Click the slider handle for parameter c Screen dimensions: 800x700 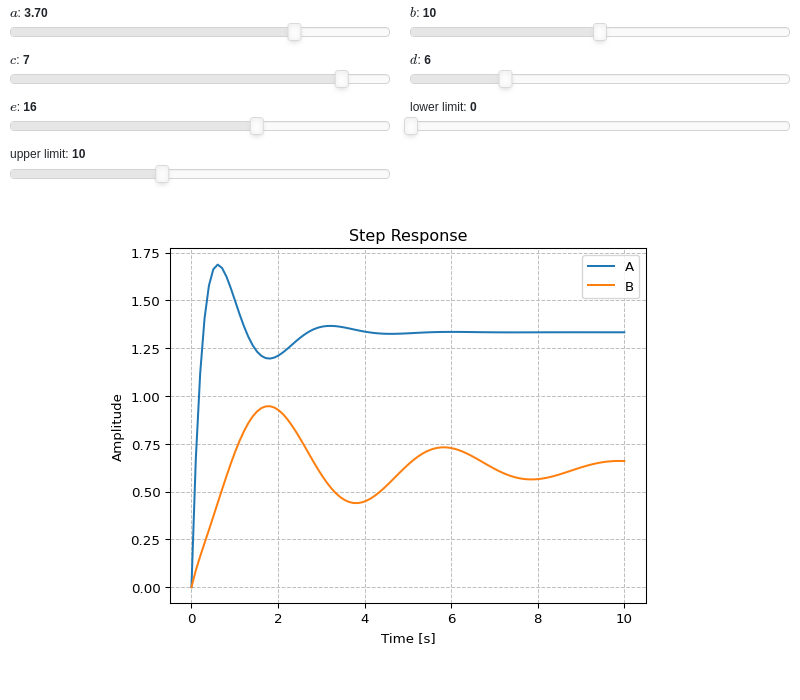tap(342, 79)
